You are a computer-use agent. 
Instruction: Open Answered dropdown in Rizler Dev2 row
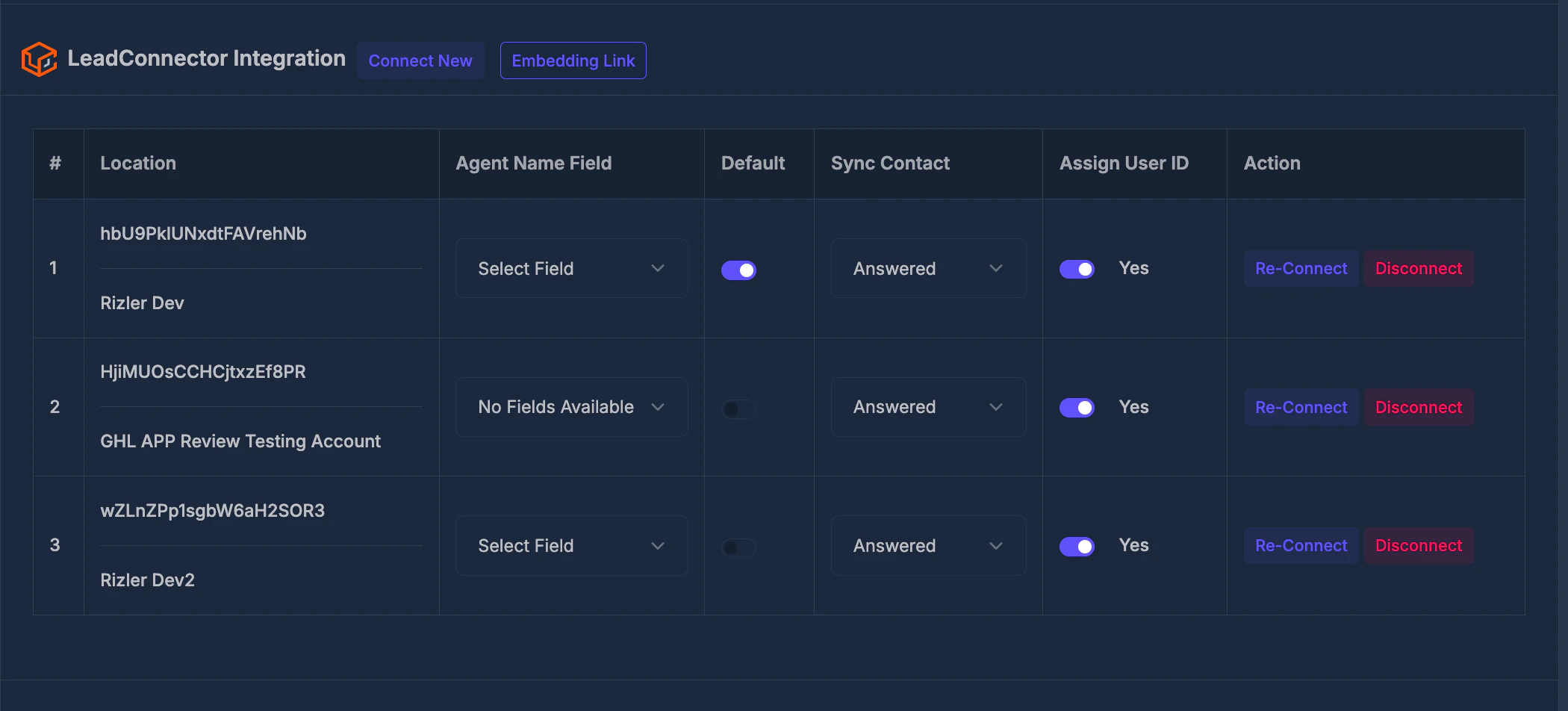click(928, 545)
